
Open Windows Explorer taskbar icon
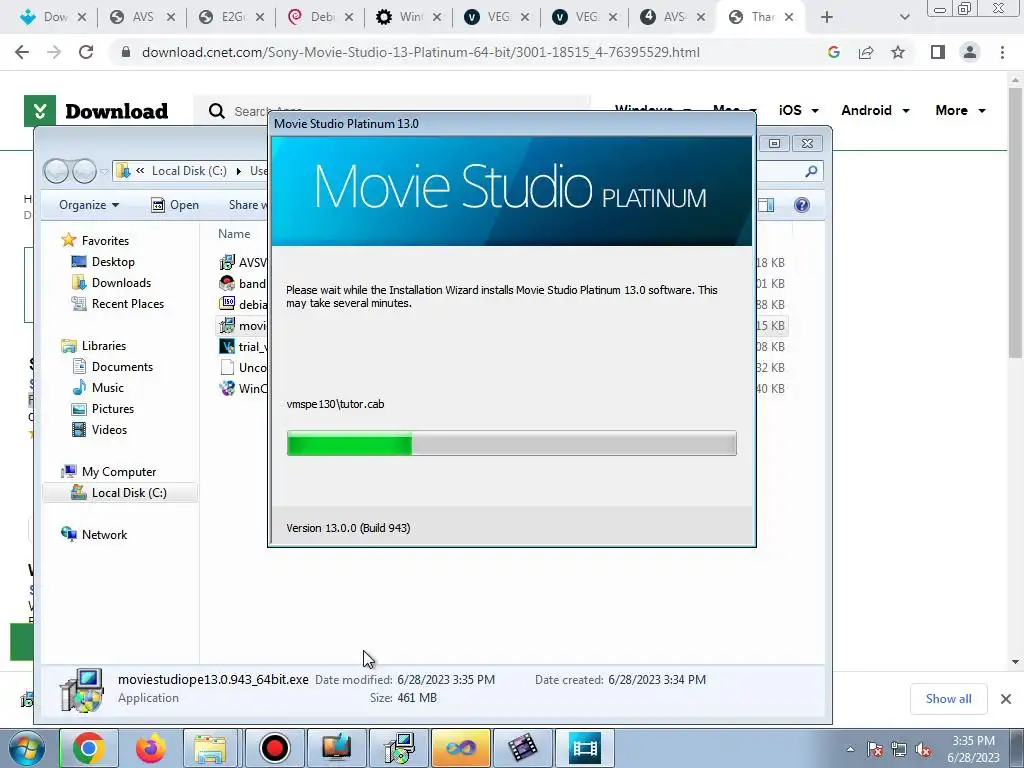210,748
